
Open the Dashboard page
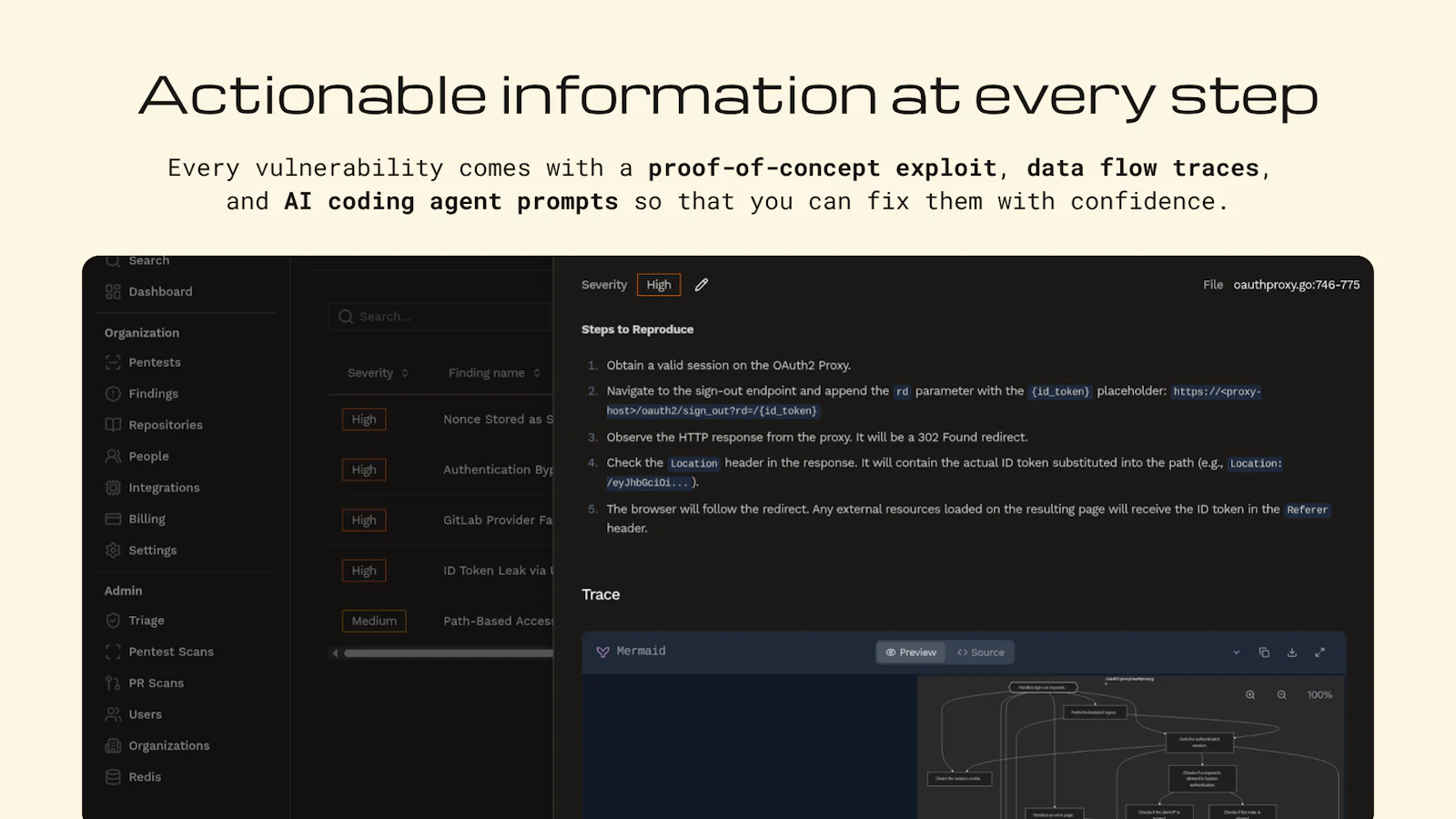coord(160,291)
